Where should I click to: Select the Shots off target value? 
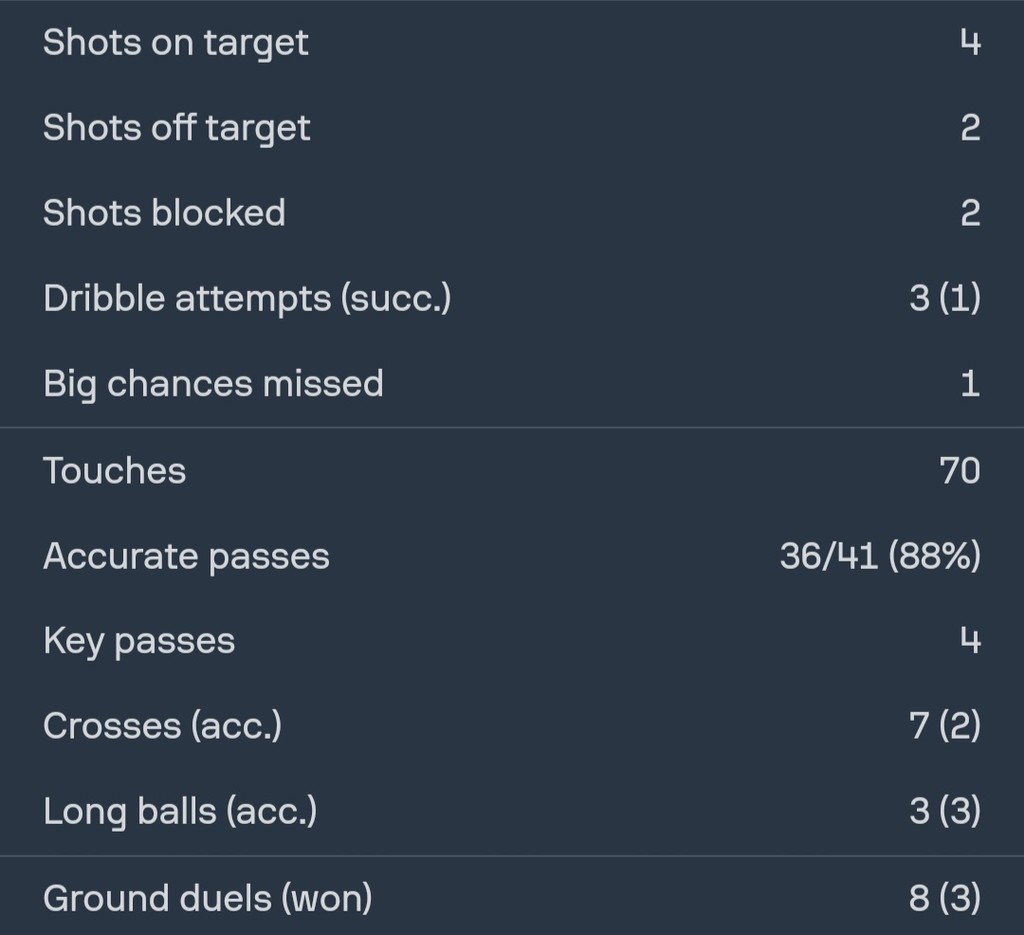[970, 128]
